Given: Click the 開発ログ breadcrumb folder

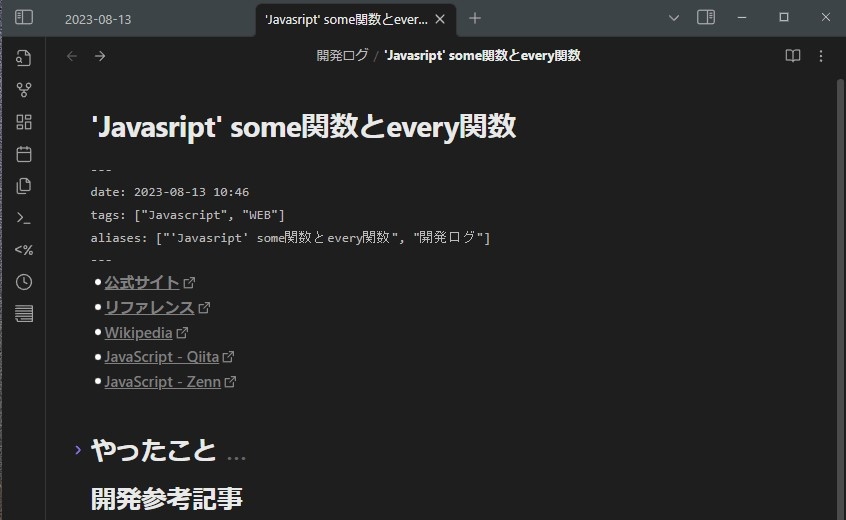Looking at the screenshot, I should 342,56.
